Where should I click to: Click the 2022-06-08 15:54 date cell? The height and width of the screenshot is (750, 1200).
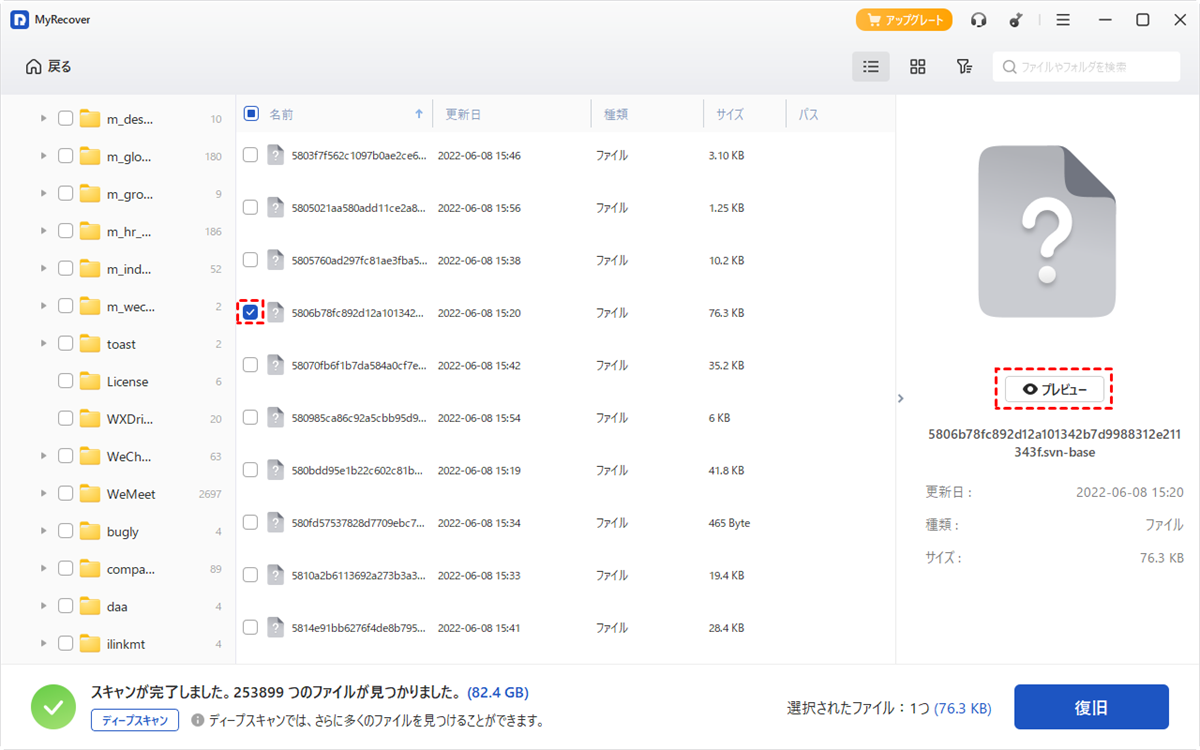tap(479, 418)
